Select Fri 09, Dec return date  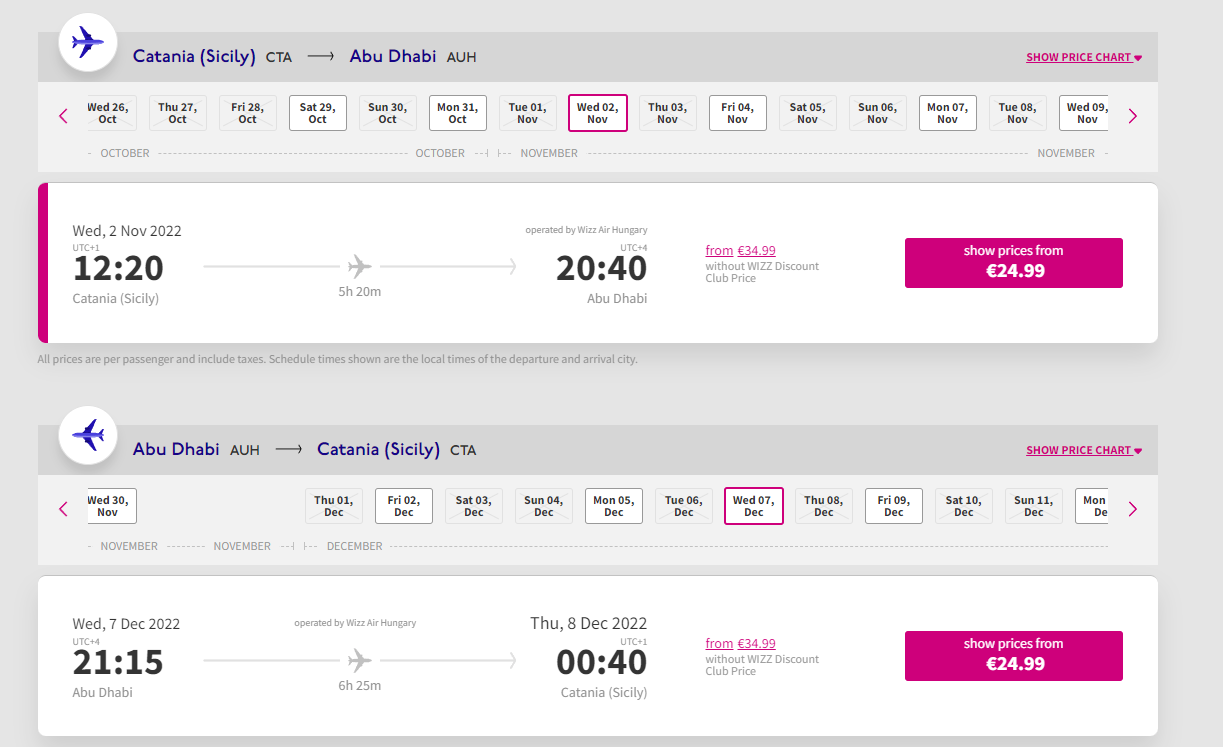[894, 506]
